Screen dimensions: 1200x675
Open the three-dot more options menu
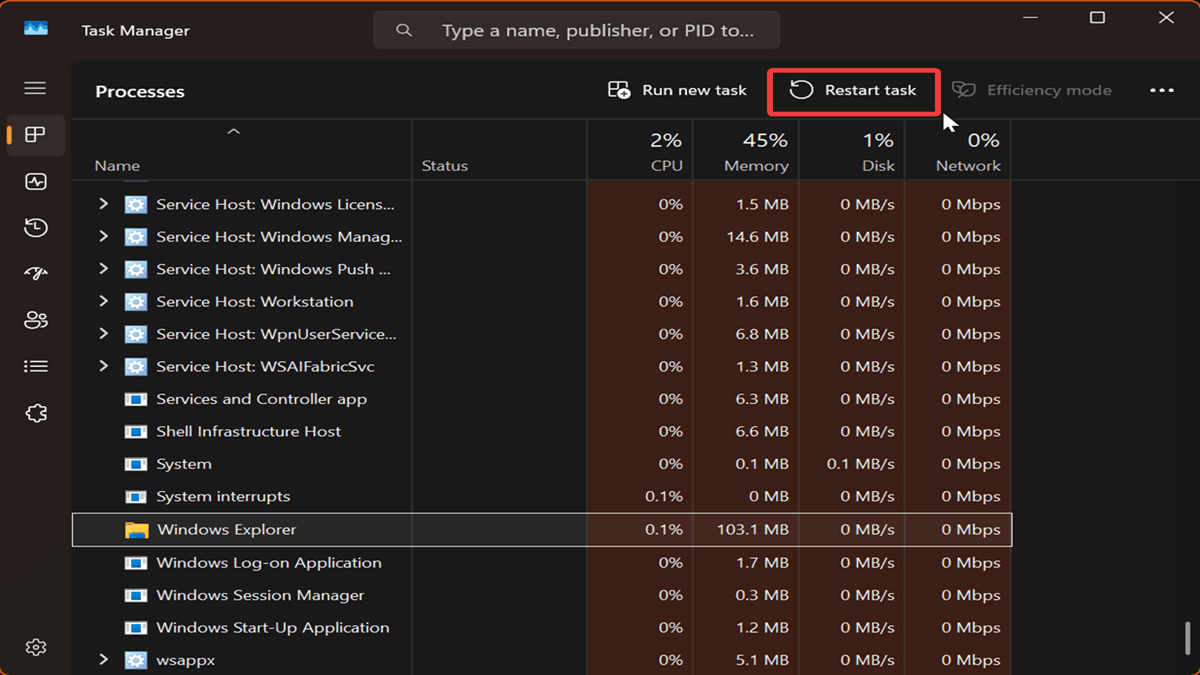[x=1161, y=91]
